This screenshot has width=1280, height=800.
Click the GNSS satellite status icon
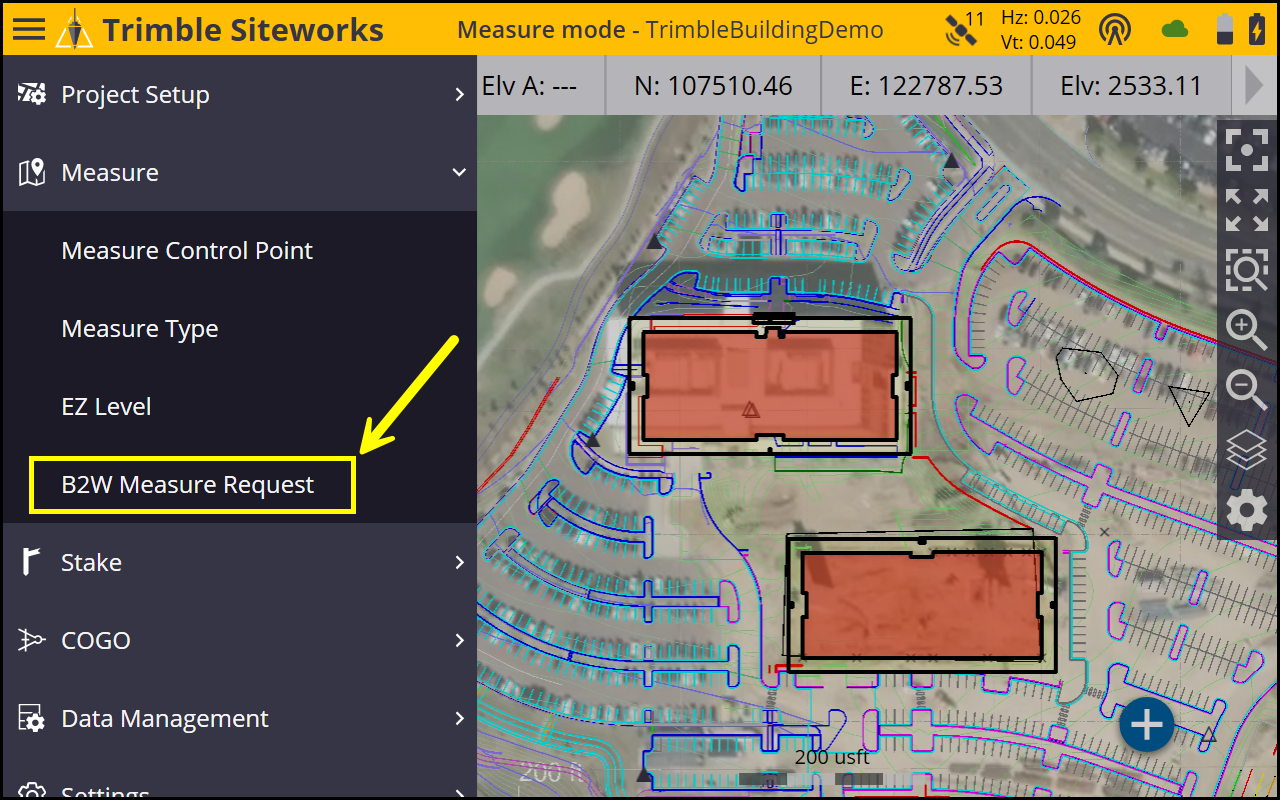point(963,29)
